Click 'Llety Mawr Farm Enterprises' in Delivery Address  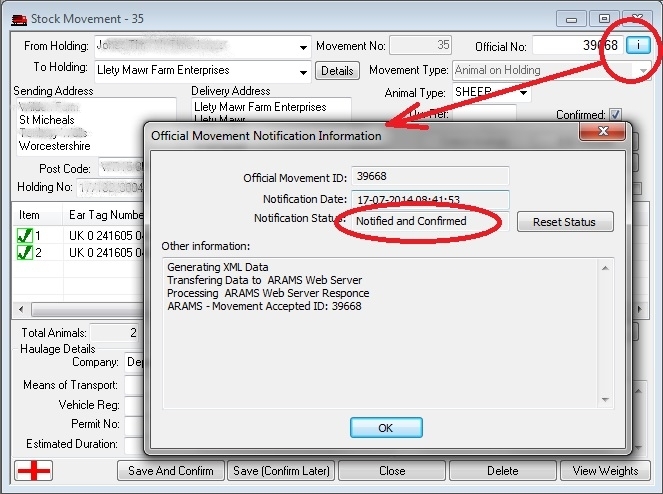coord(260,107)
